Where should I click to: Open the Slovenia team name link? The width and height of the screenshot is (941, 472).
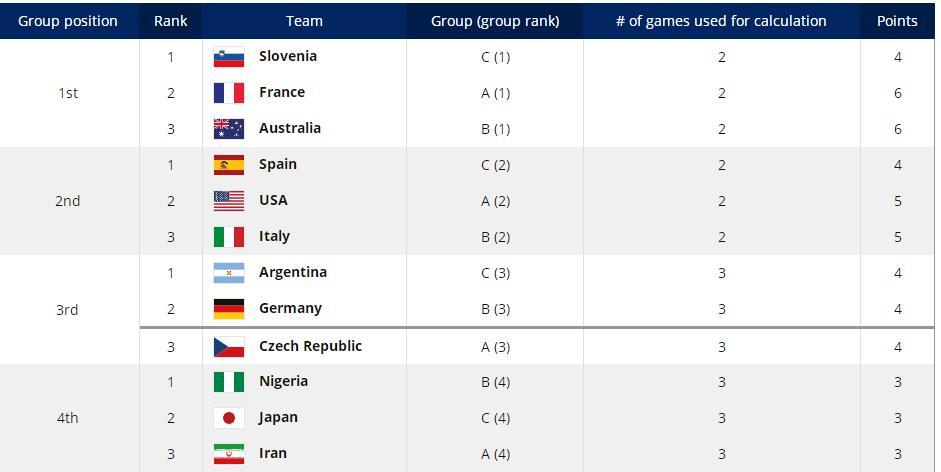(x=288, y=56)
